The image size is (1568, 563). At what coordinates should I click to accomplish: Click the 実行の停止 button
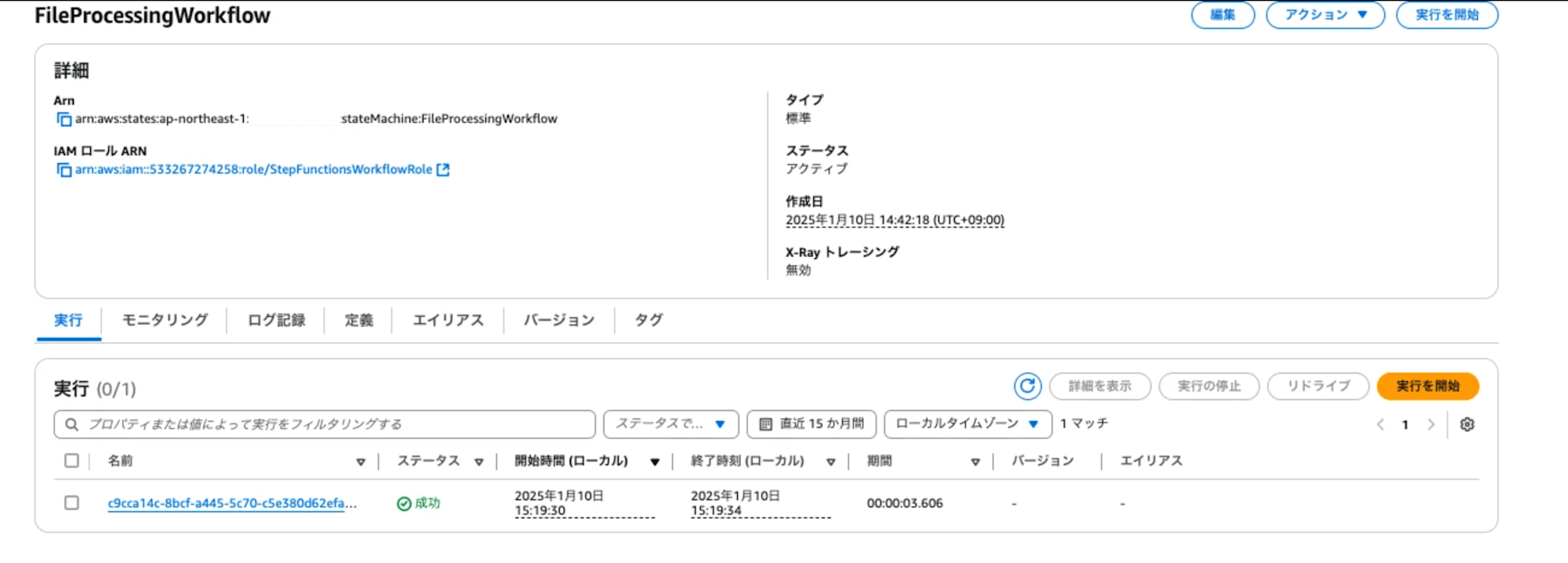pos(1209,386)
